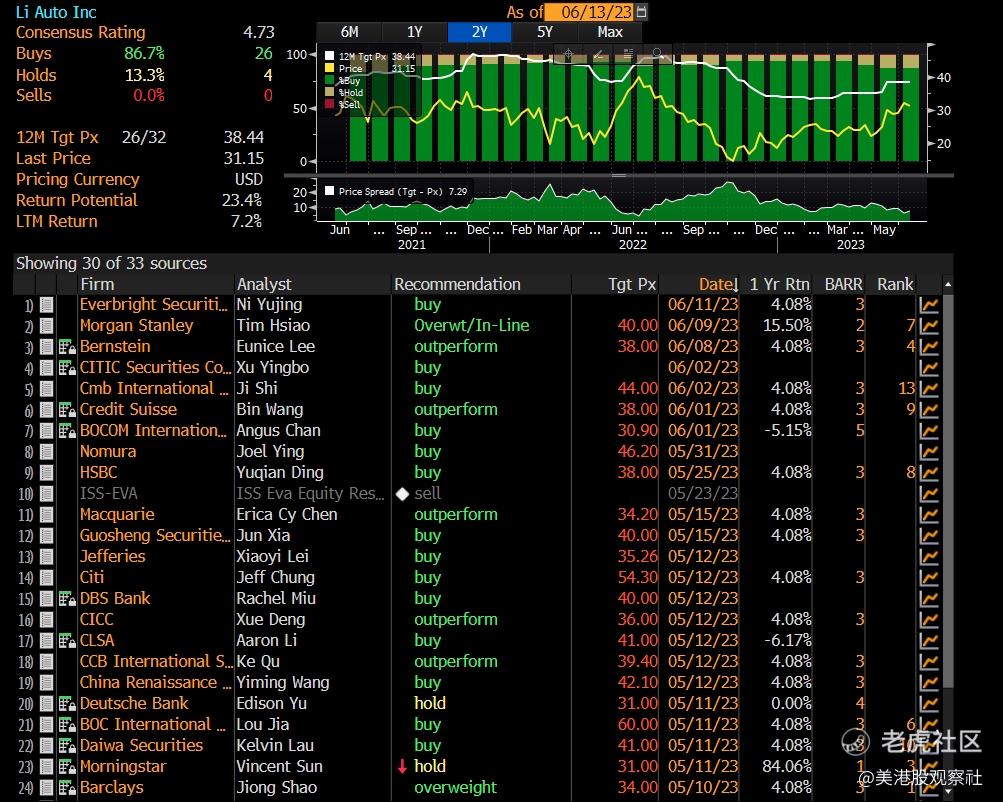Viewport: 1003px width, 802px height.
Task: Switch the chart to the 1Y period
Action: click(x=415, y=32)
